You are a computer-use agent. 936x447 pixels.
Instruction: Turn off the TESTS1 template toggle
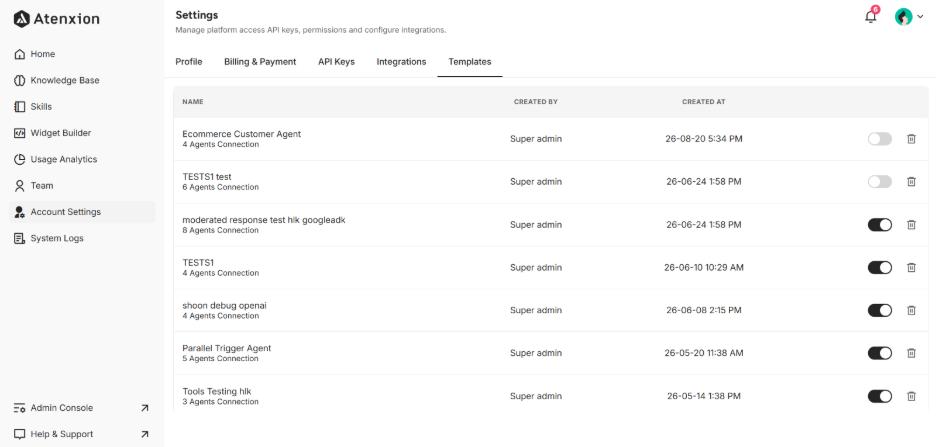[x=879, y=267]
